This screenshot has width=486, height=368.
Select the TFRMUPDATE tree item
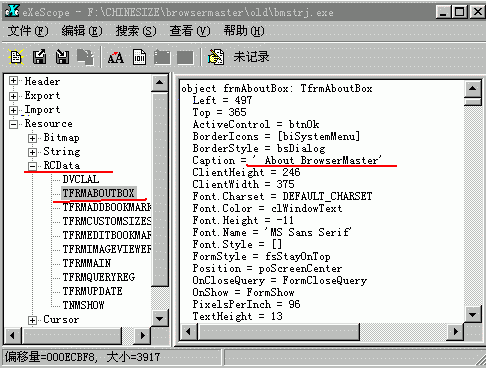pyautogui.click(x=92, y=291)
